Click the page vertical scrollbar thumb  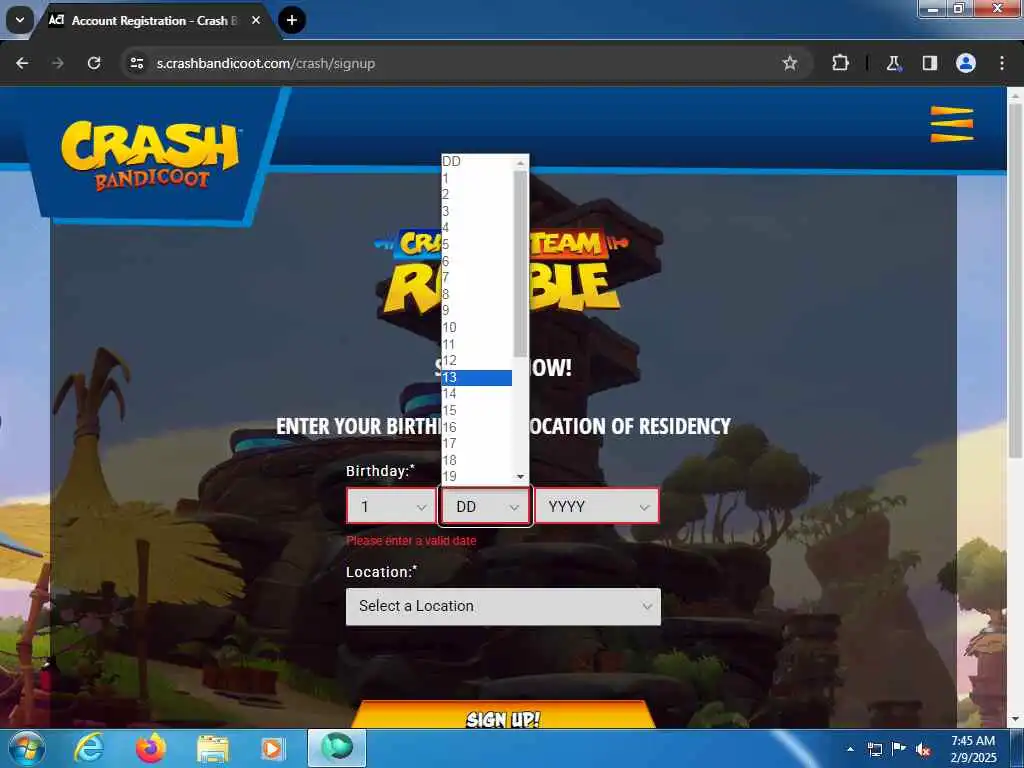1015,281
